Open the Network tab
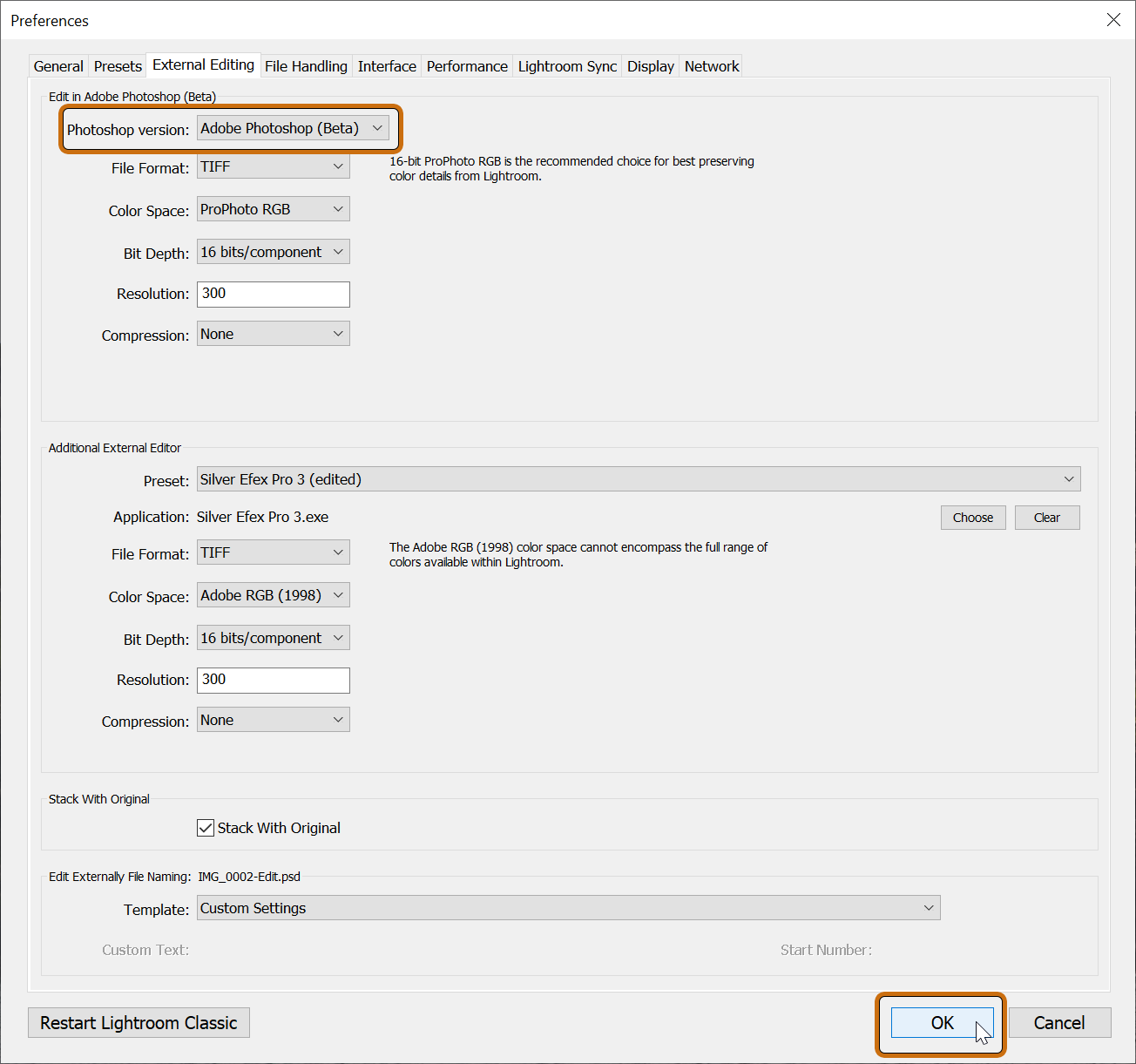Screen dimensions: 1136x1064 [x=712, y=66]
